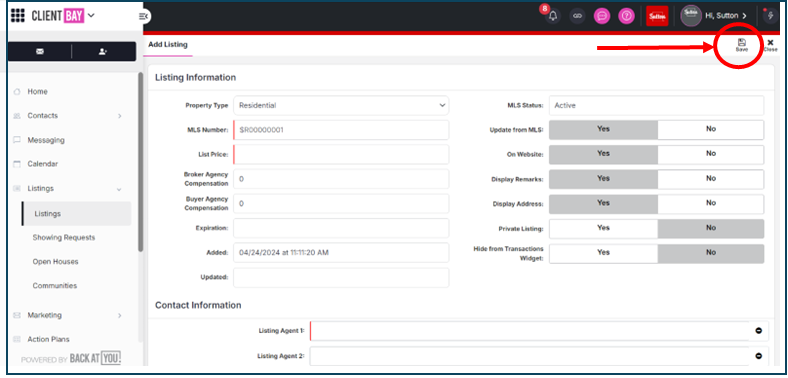
Task: Open the apps grid icon beside Client Bay
Action: click(18, 16)
